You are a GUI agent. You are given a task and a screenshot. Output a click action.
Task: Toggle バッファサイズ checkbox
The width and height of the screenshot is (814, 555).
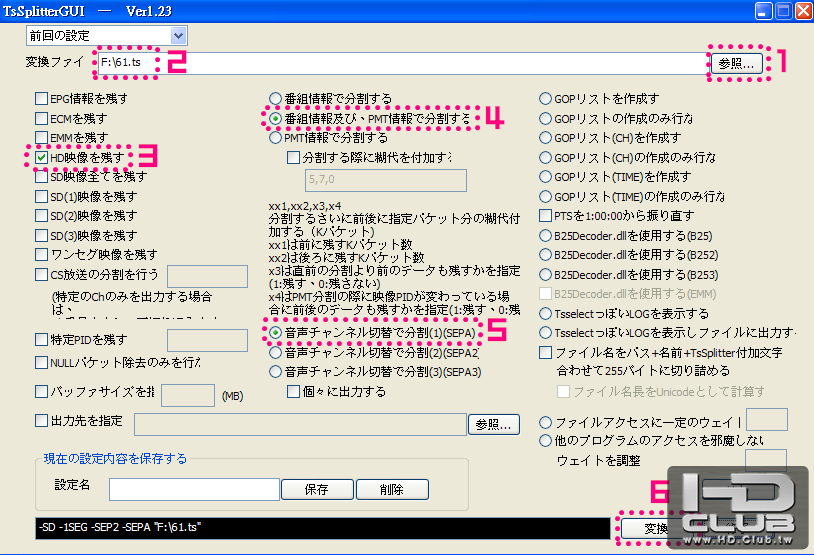click(x=42, y=391)
